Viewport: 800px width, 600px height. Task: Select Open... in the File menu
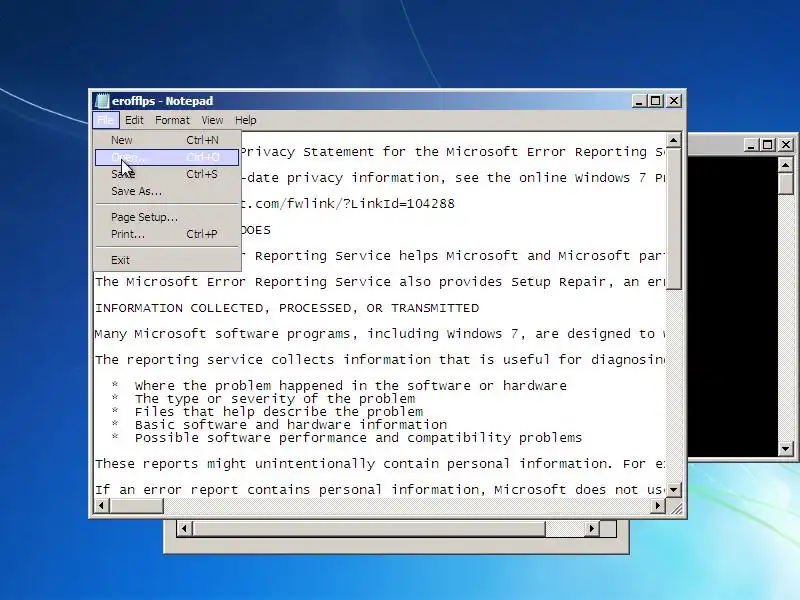coord(167,157)
